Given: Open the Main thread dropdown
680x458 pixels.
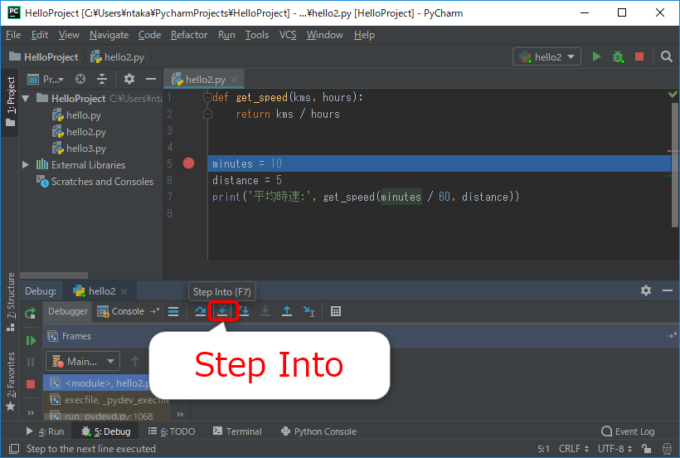Looking at the screenshot, I should tap(82, 361).
